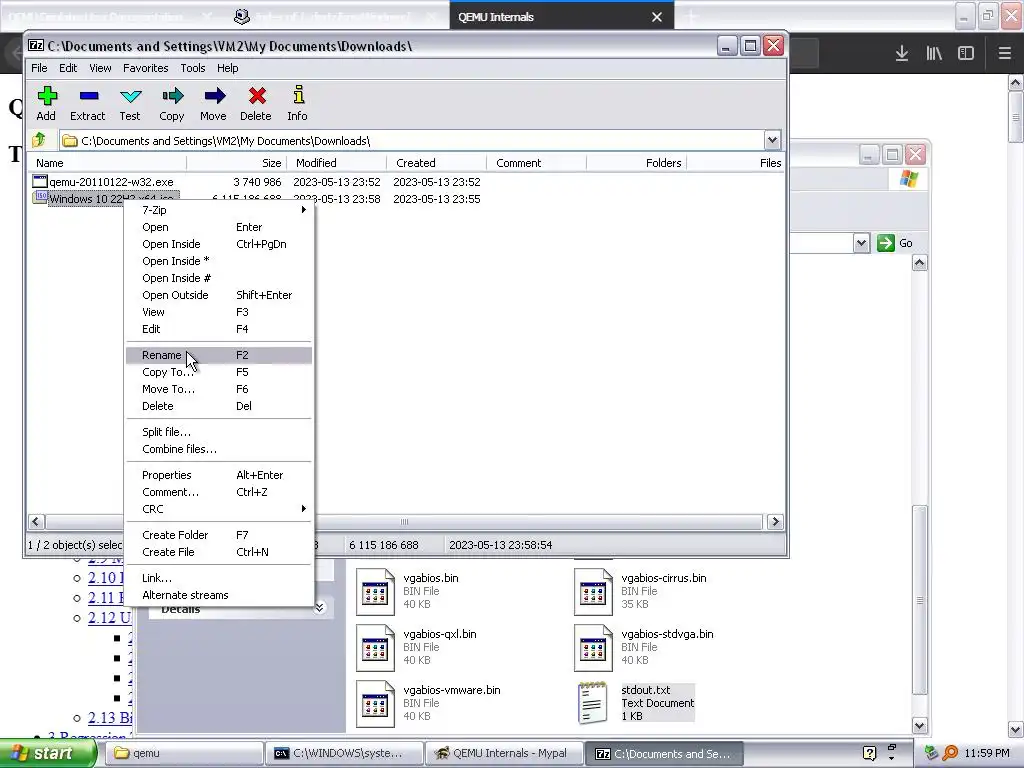Select Create Folder in context menu

[218, 535]
